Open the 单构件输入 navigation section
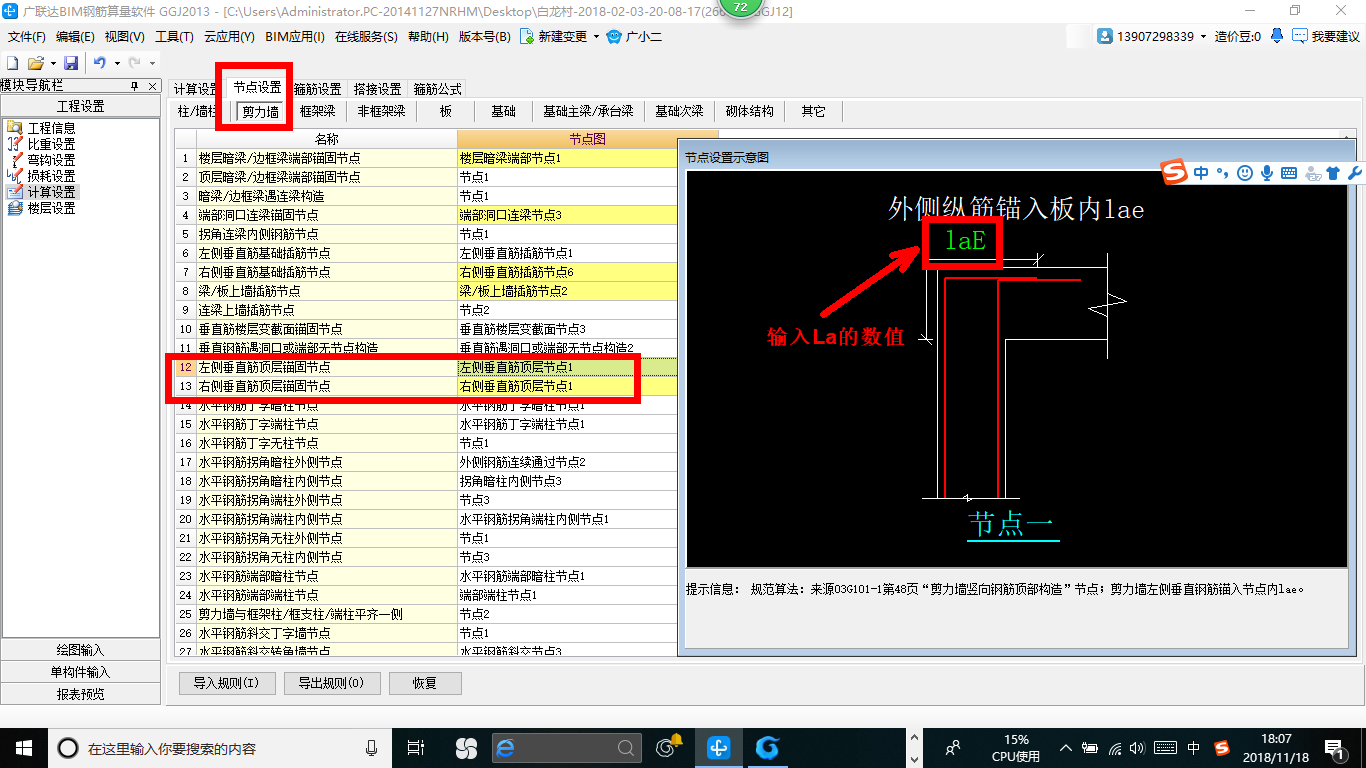The width and height of the screenshot is (1366, 768). (80, 672)
